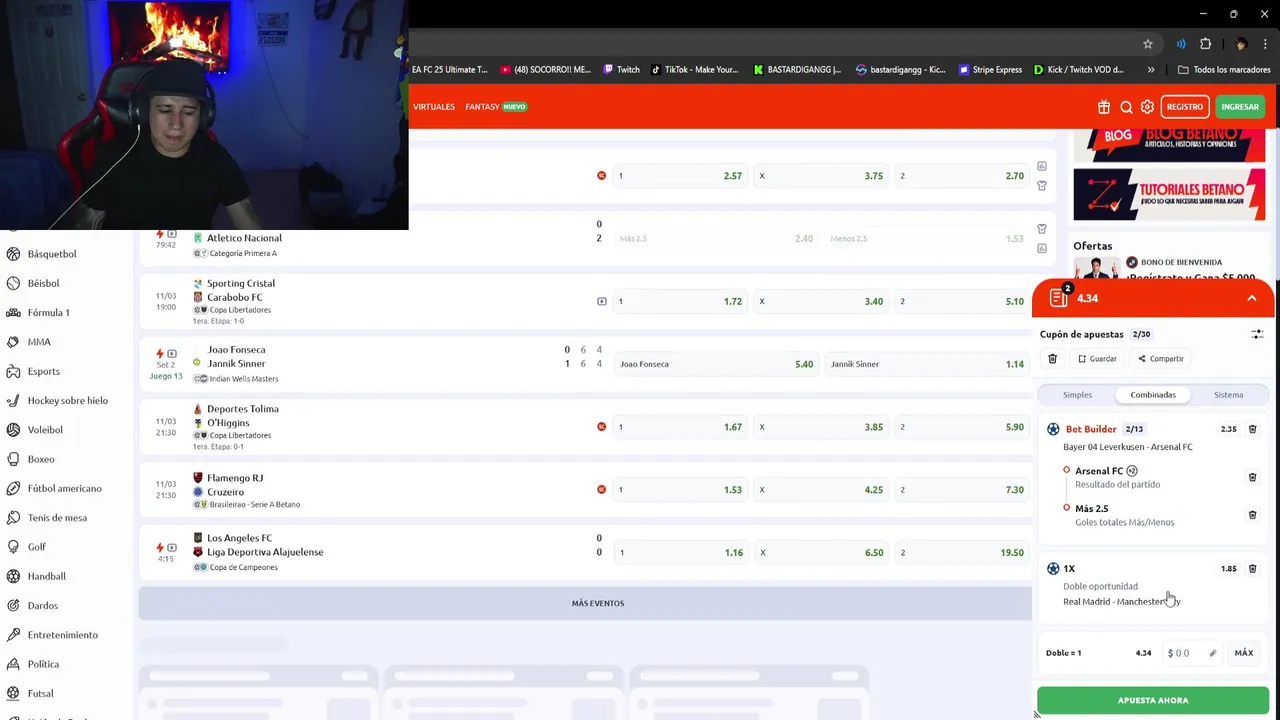The width and height of the screenshot is (1280, 720).
Task: Collapse the bet slip with the chevron
Action: click(x=1252, y=298)
